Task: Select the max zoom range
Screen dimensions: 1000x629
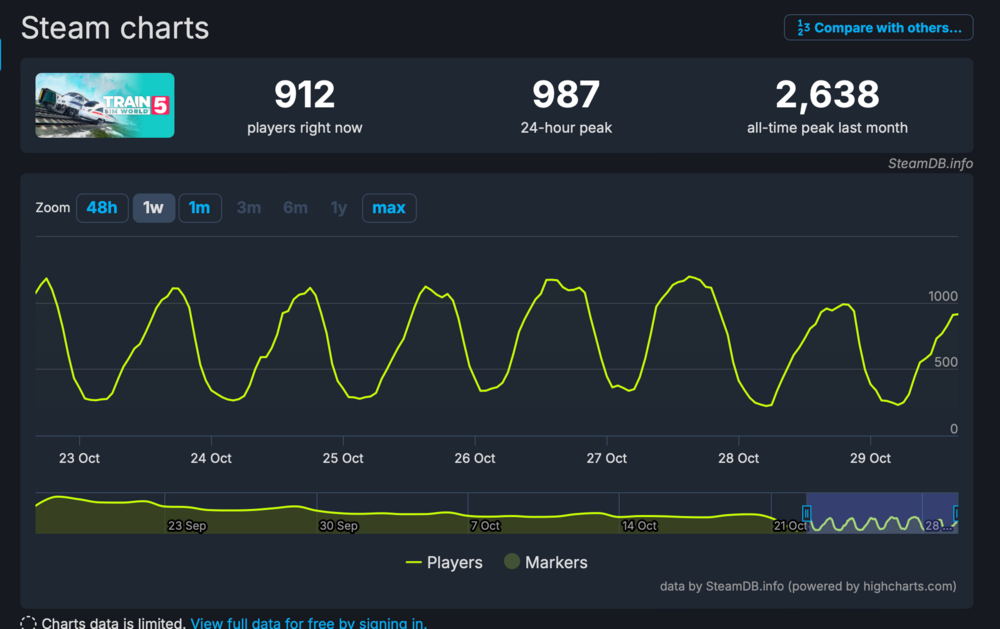Action: click(389, 208)
